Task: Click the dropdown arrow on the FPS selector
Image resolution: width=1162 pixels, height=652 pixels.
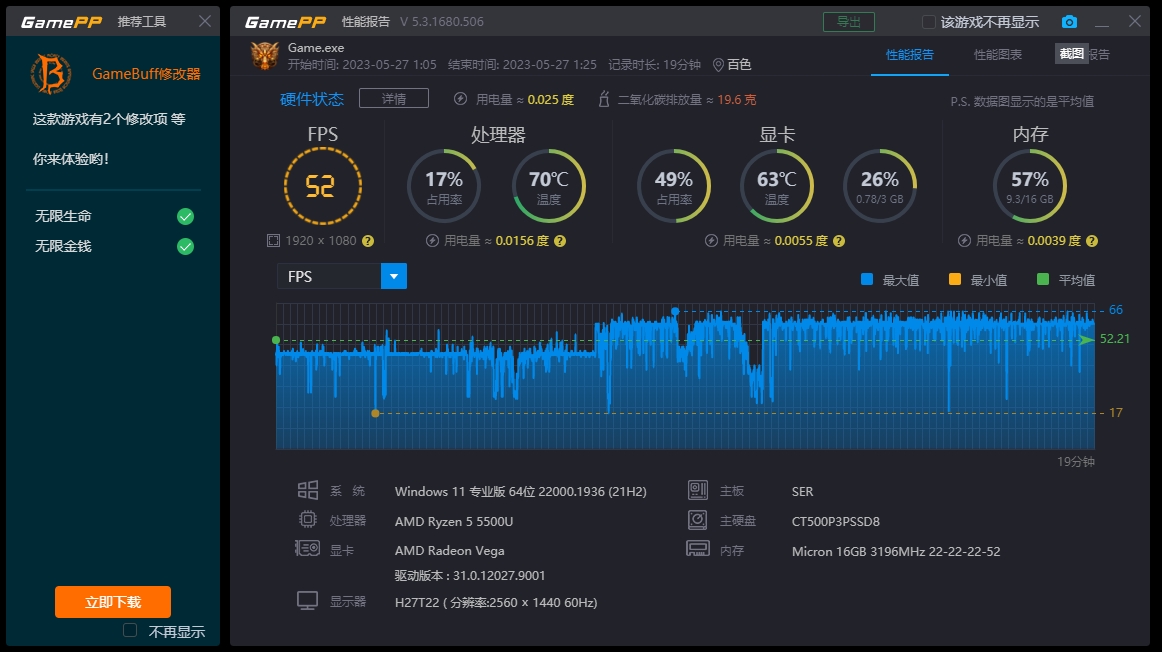Action: pos(395,276)
